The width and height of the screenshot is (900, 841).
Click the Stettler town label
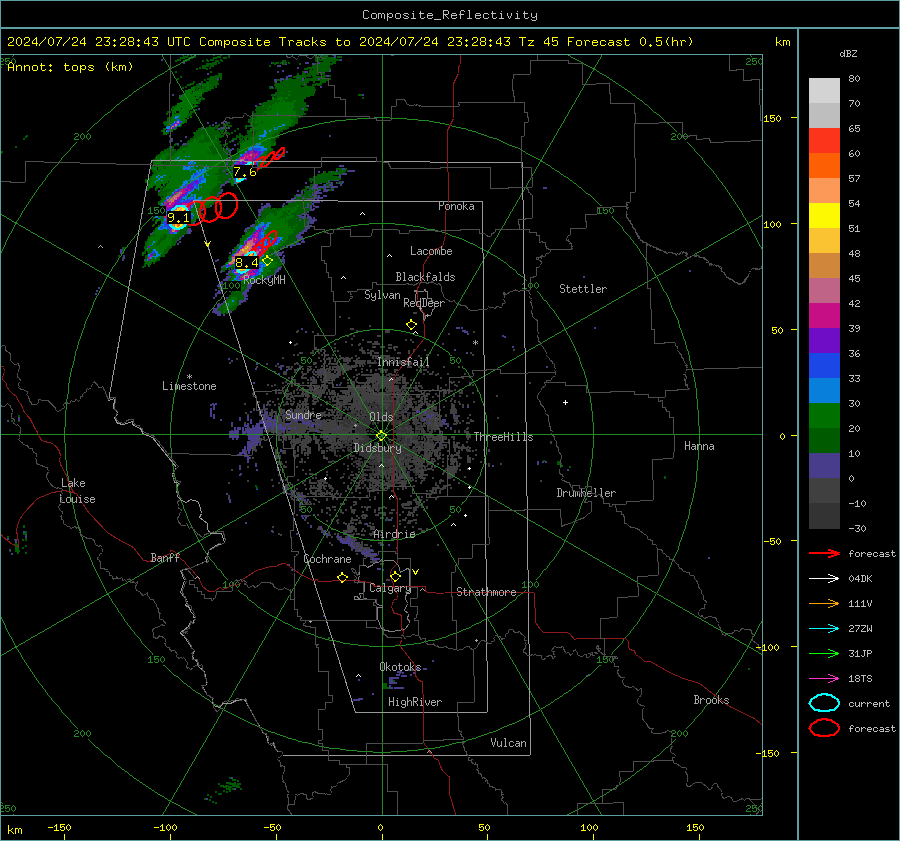583,289
